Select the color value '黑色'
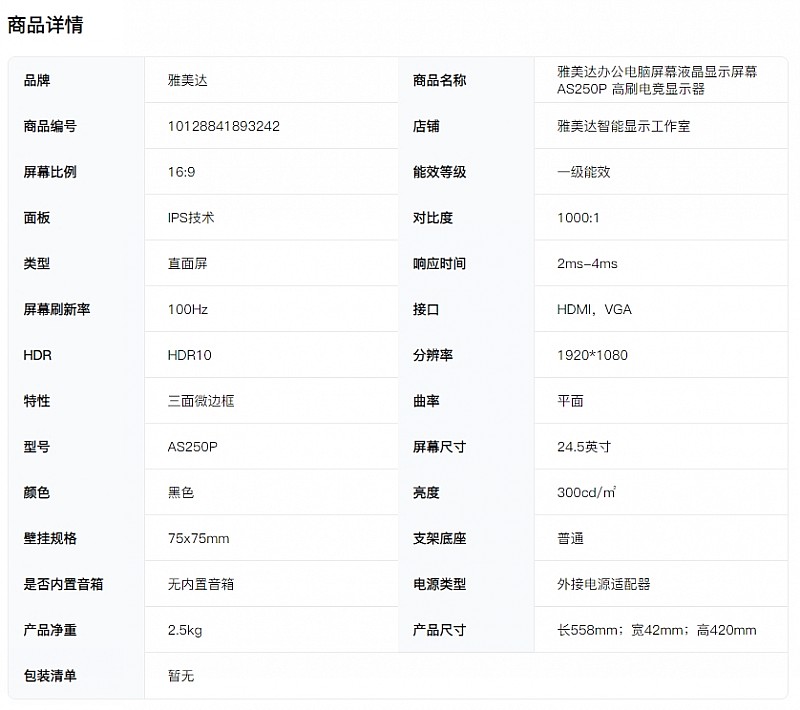800x710 pixels. point(181,493)
